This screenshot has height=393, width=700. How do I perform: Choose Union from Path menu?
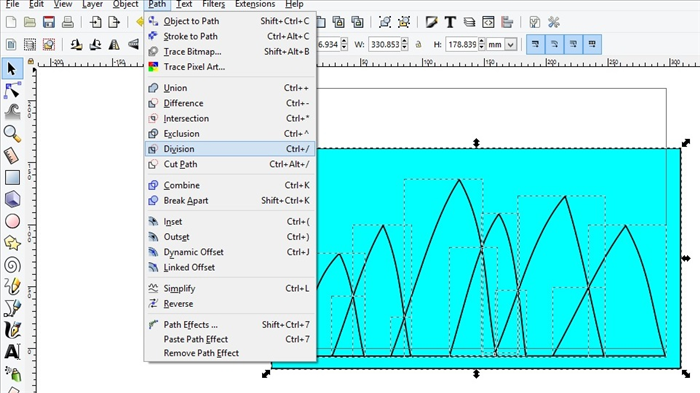pos(230,88)
